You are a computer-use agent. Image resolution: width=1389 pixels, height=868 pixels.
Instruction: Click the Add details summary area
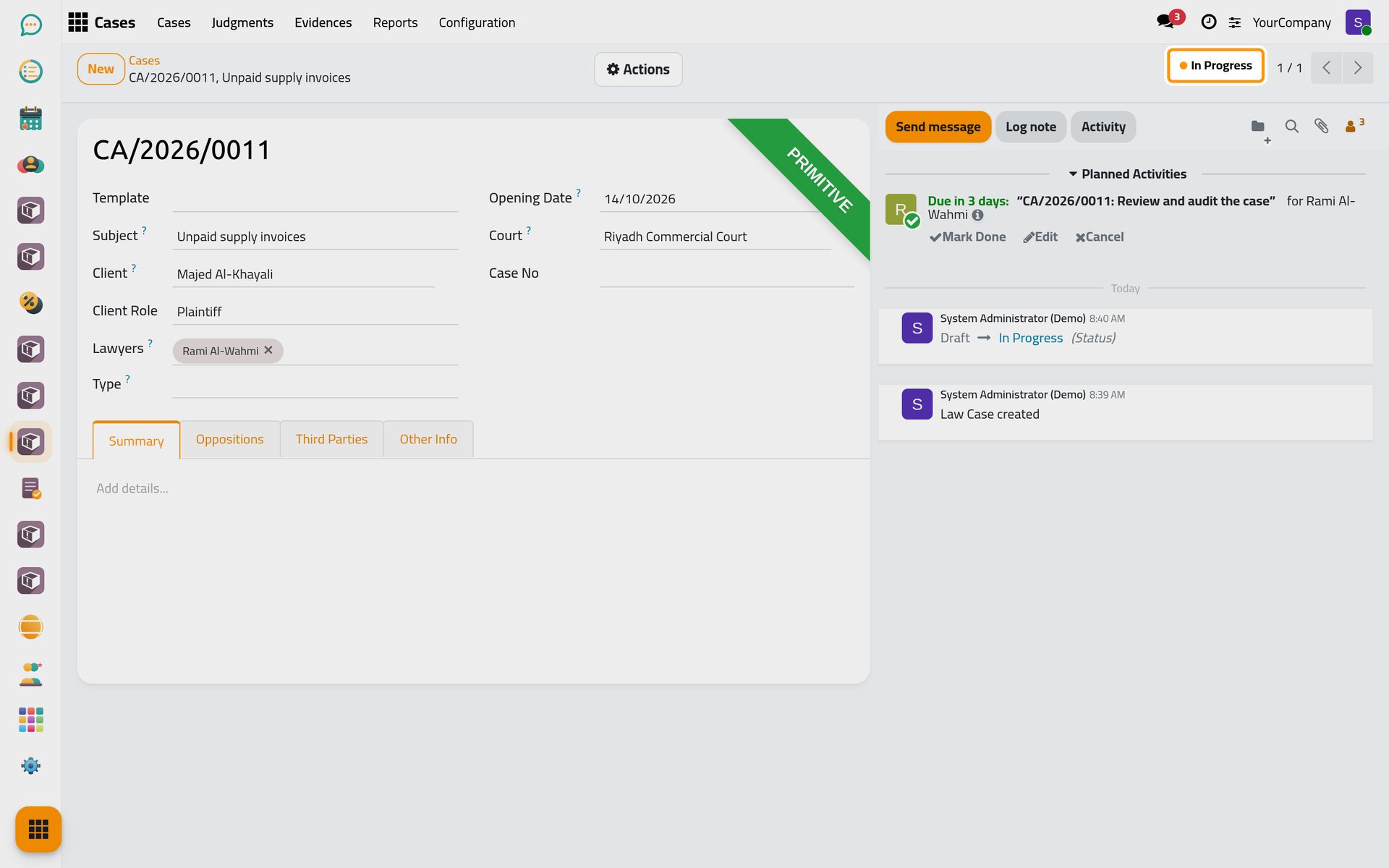click(x=474, y=488)
